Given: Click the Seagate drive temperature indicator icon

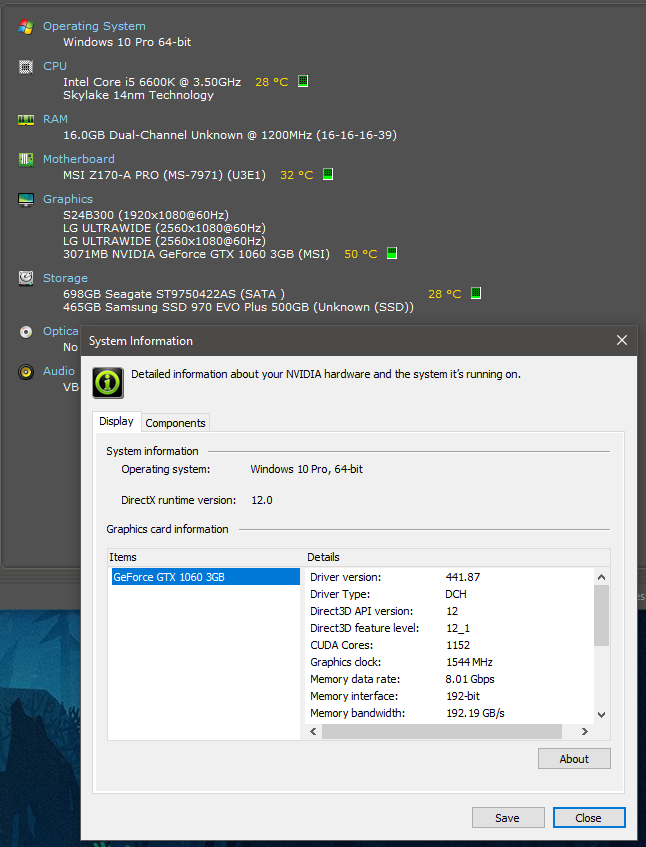Looking at the screenshot, I should (x=476, y=293).
